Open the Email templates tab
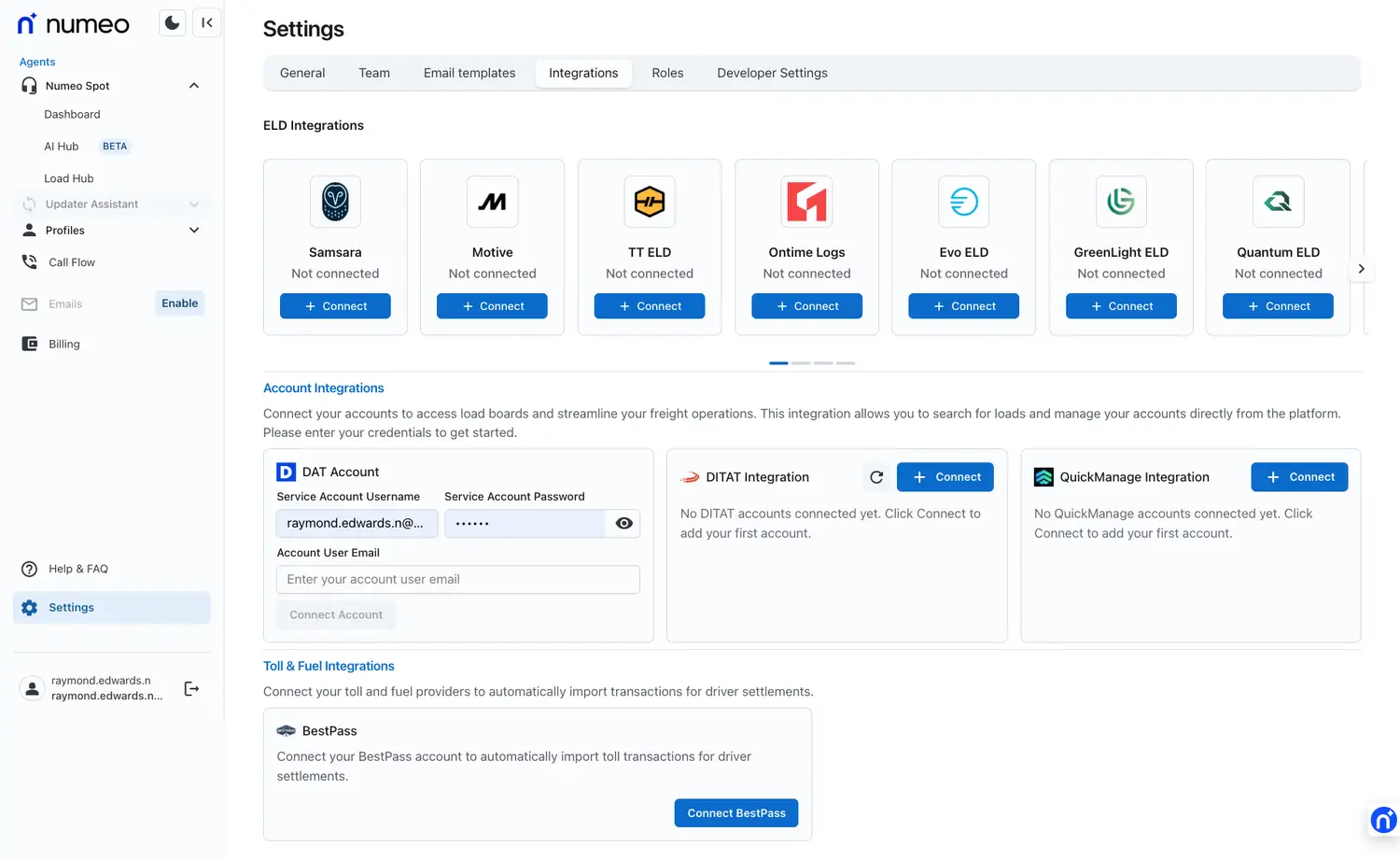This screenshot has width=1400, height=860. click(469, 73)
